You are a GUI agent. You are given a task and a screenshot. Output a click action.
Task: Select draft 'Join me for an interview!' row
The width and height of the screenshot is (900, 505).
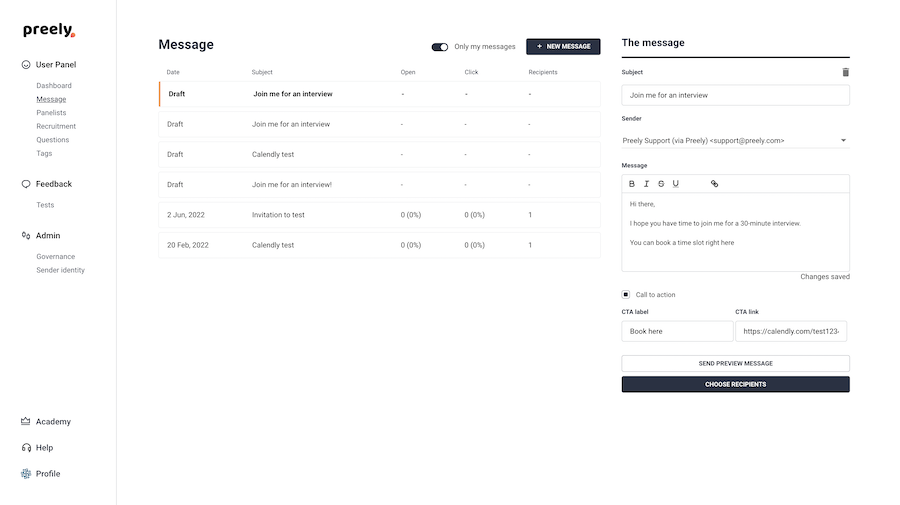(x=379, y=185)
